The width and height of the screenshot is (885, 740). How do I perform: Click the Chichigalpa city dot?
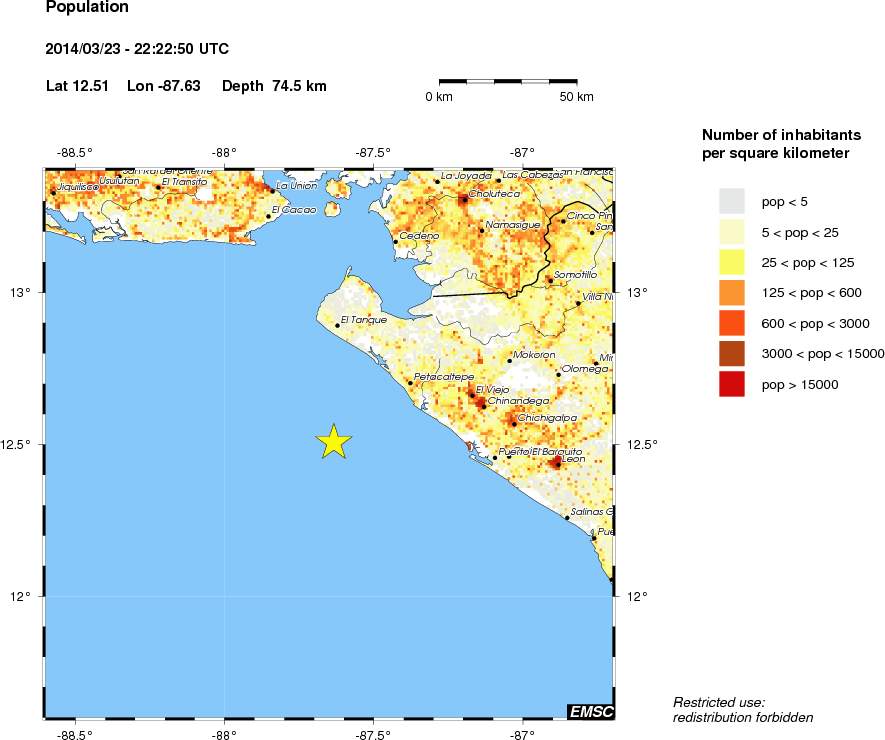coord(514,423)
